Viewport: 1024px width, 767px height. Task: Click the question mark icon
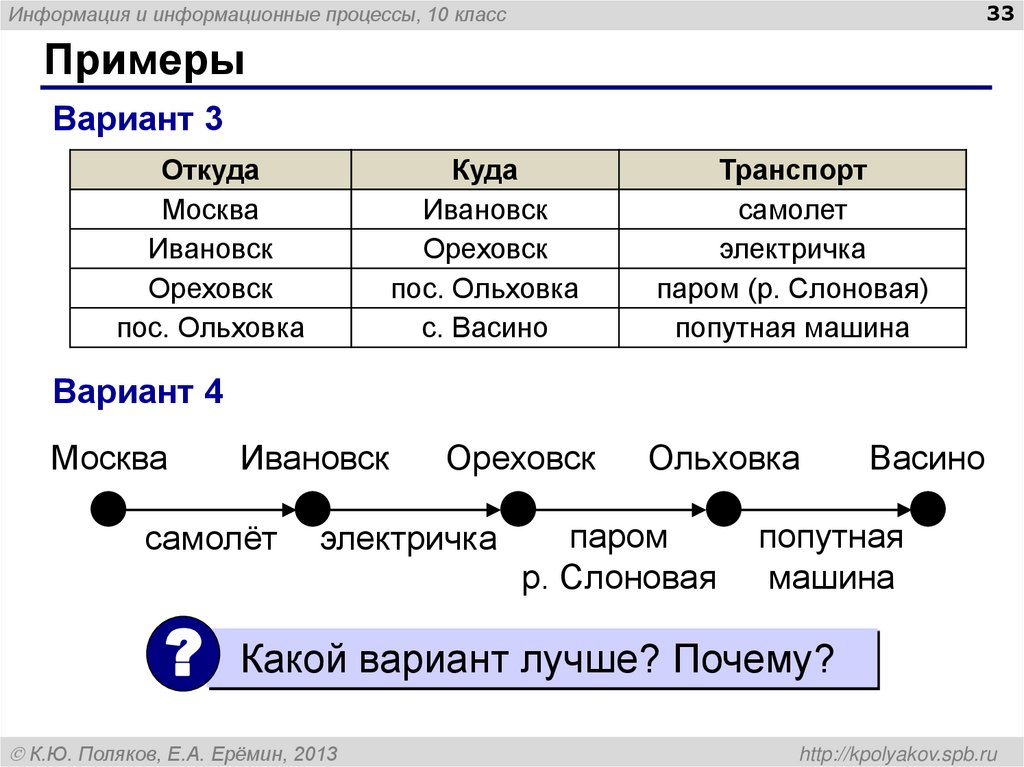pos(182,655)
